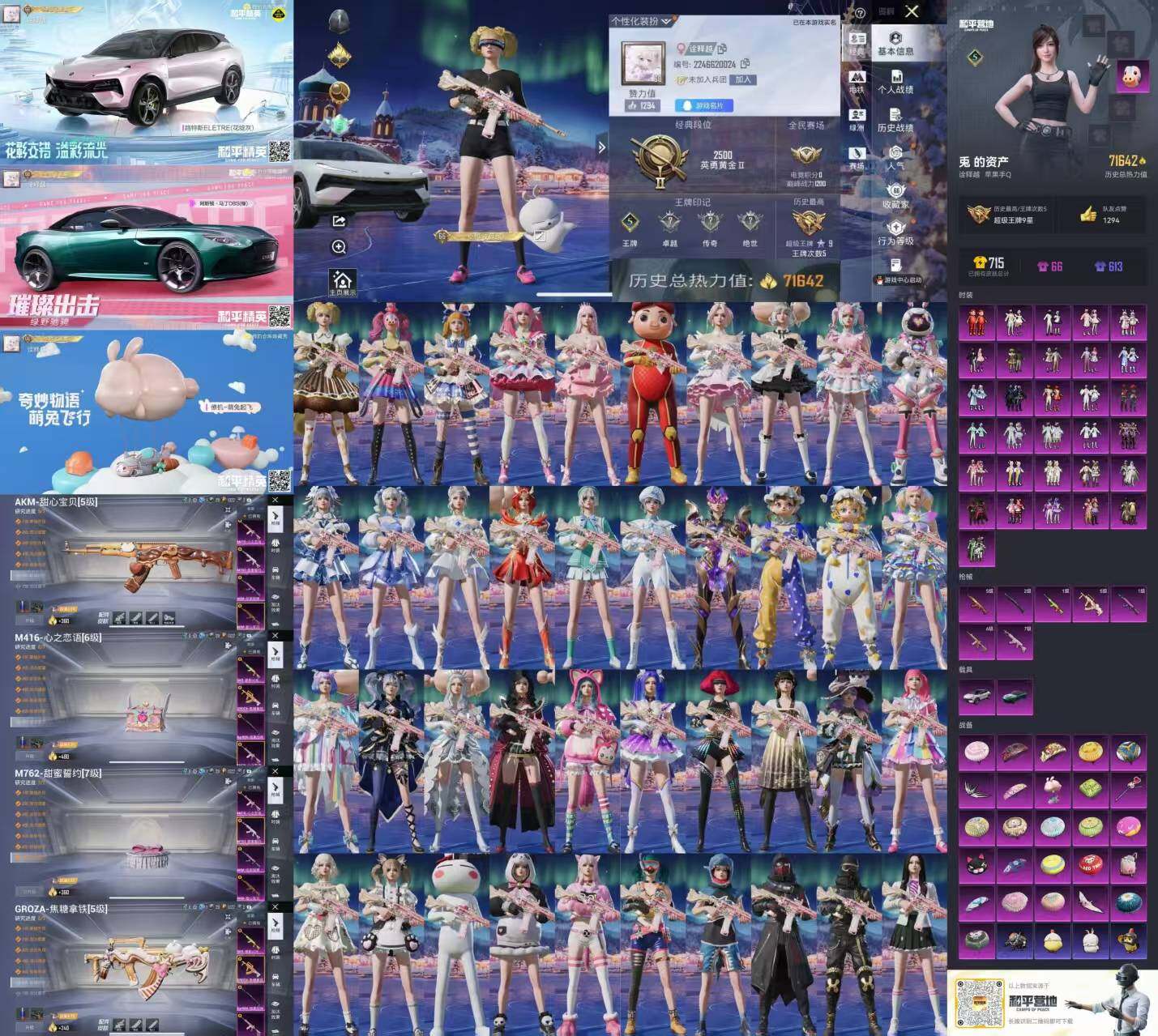The image size is (1158, 1036).
Task: Expand the 个性化装扮 dropdown
Action: coord(643,21)
